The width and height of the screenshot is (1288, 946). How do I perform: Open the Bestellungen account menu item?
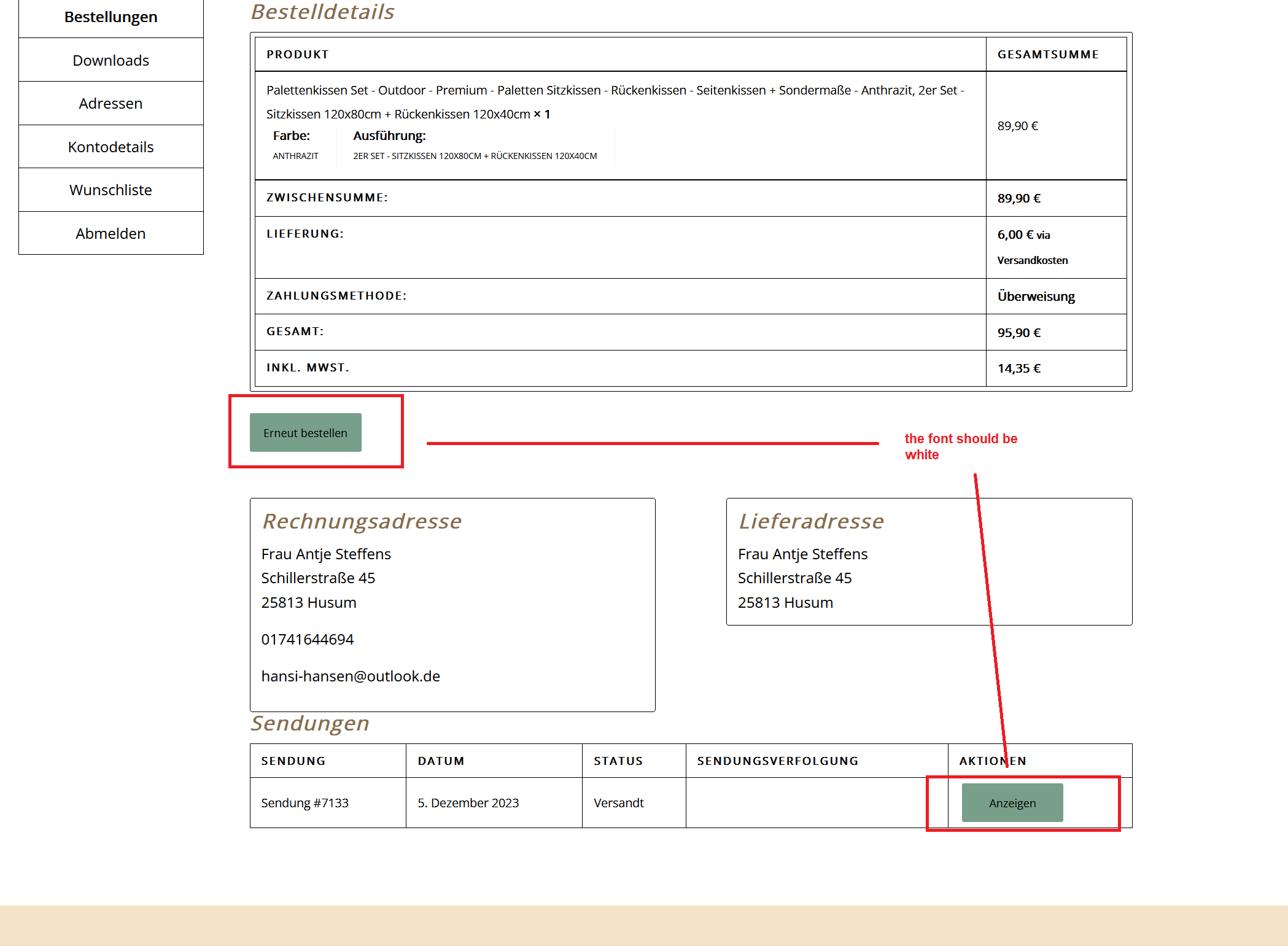pyautogui.click(x=111, y=17)
